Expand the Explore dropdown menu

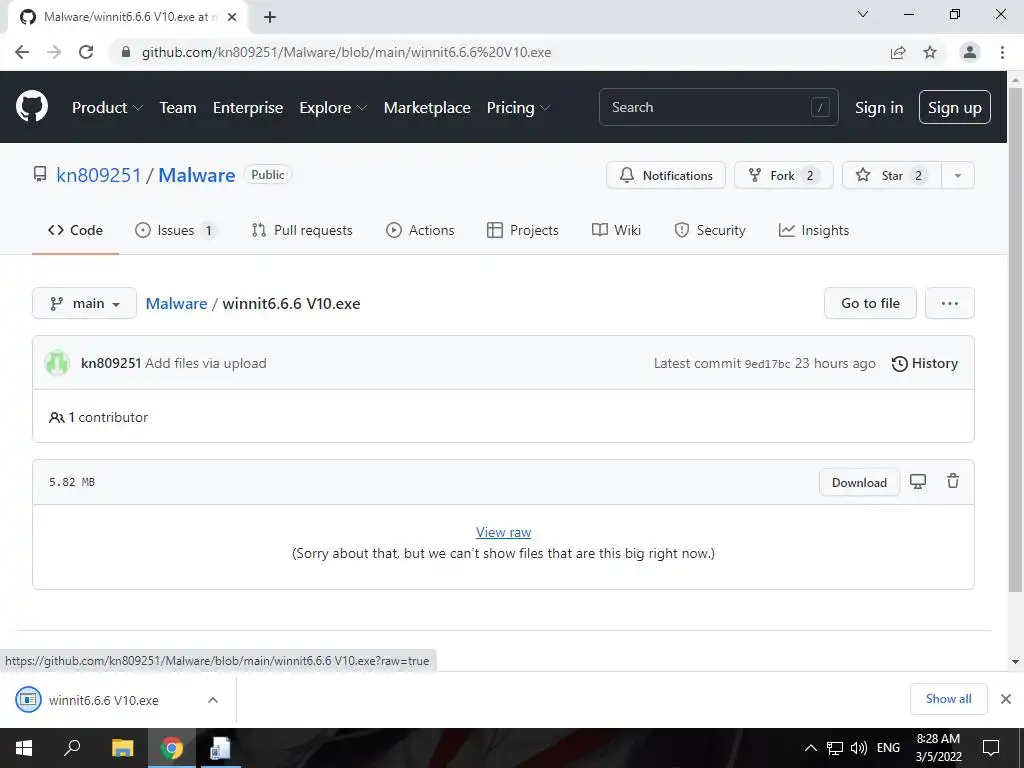click(x=333, y=108)
